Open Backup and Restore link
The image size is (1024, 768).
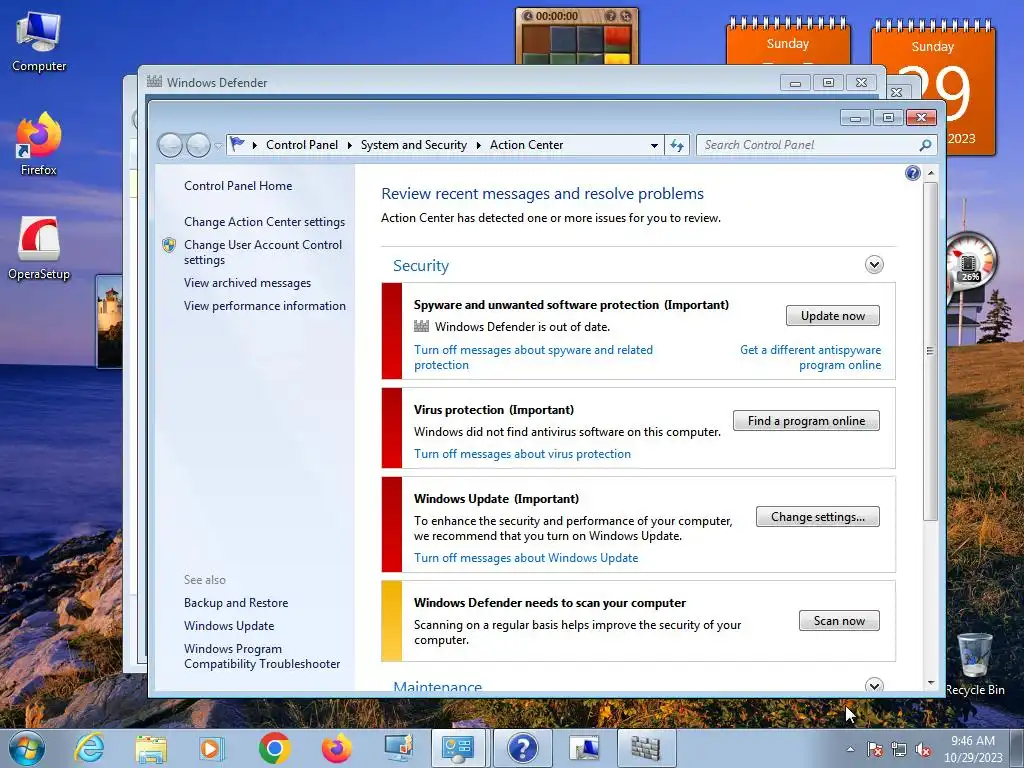[236, 603]
